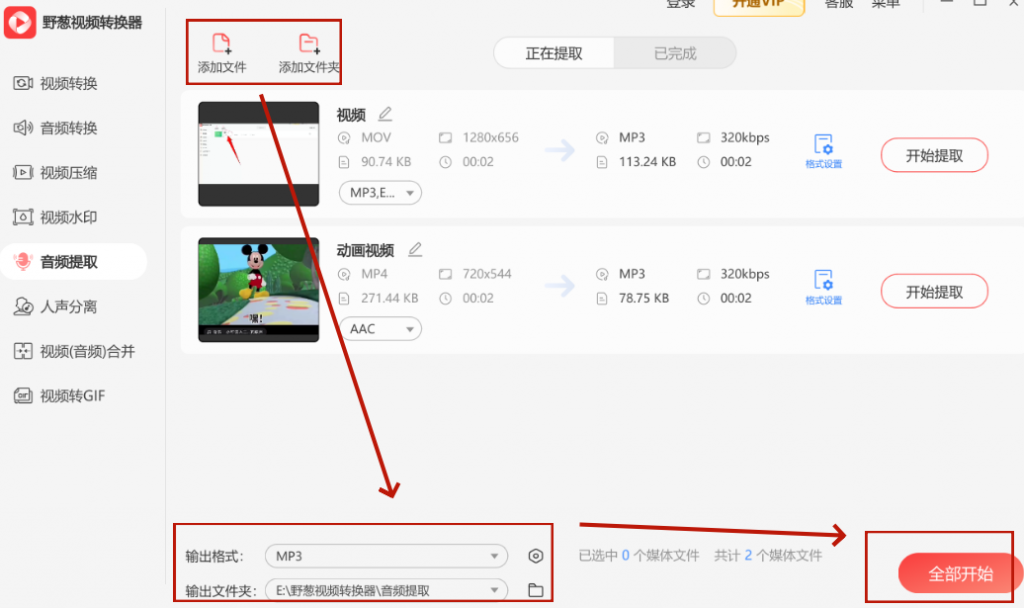Click the folder icon beside 输出文件夹
1024x608 pixels.
536,590
